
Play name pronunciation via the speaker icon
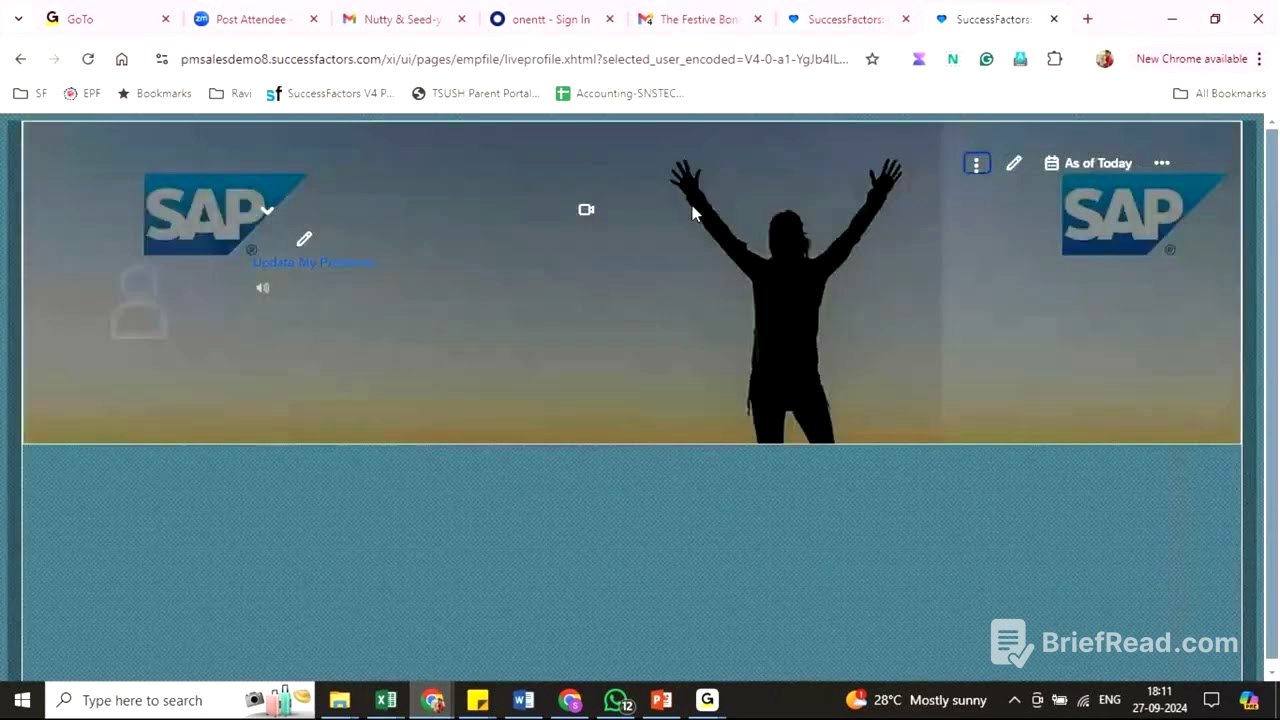[x=262, y=287]
